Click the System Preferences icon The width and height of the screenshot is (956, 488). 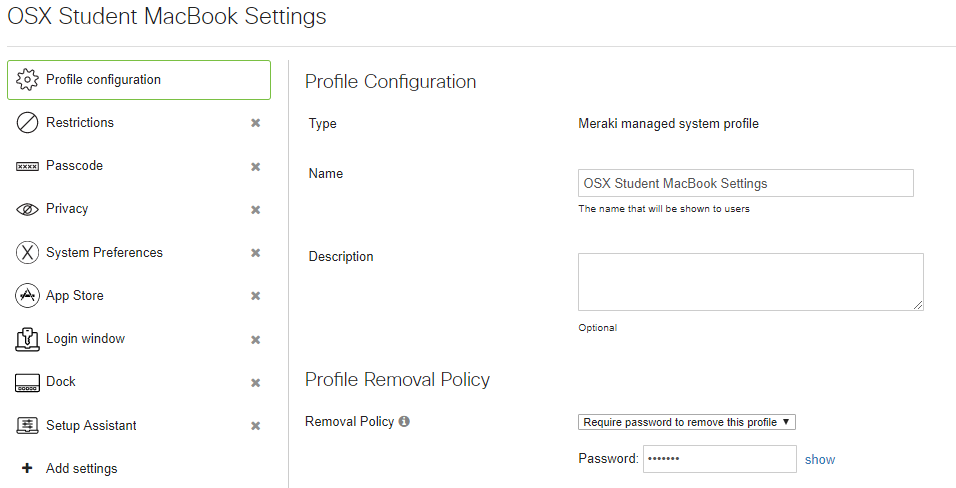click(x=28, y=253)
